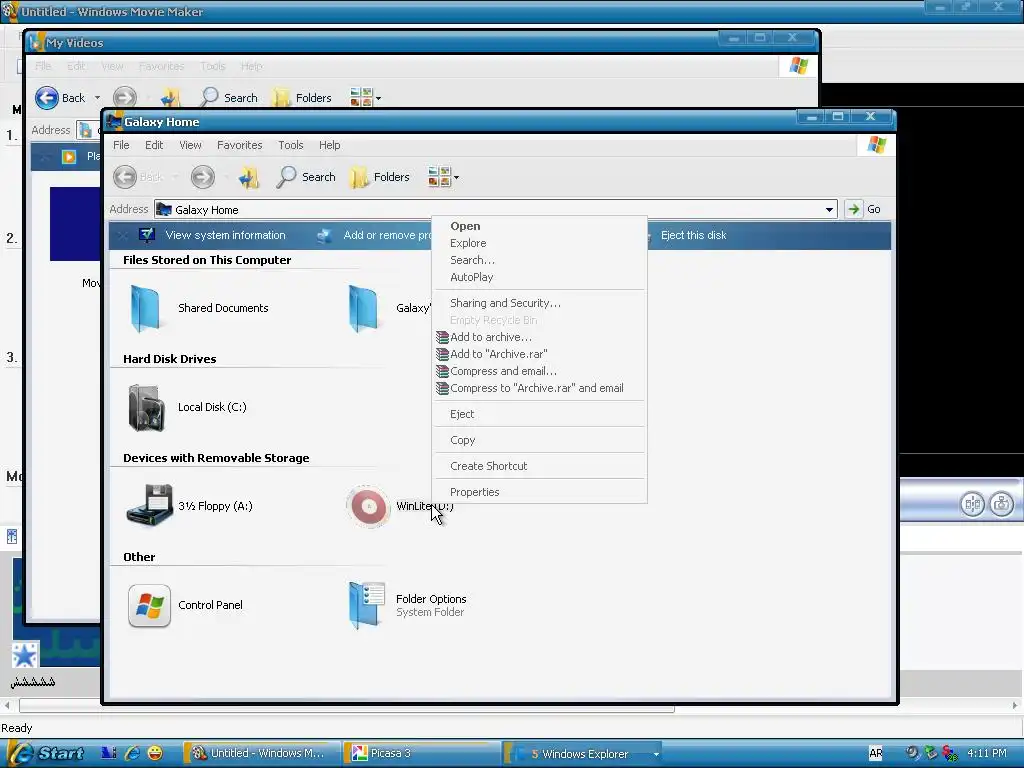Open Properties from the context menu
This screenshot has height=768, width=1024.
474,492
